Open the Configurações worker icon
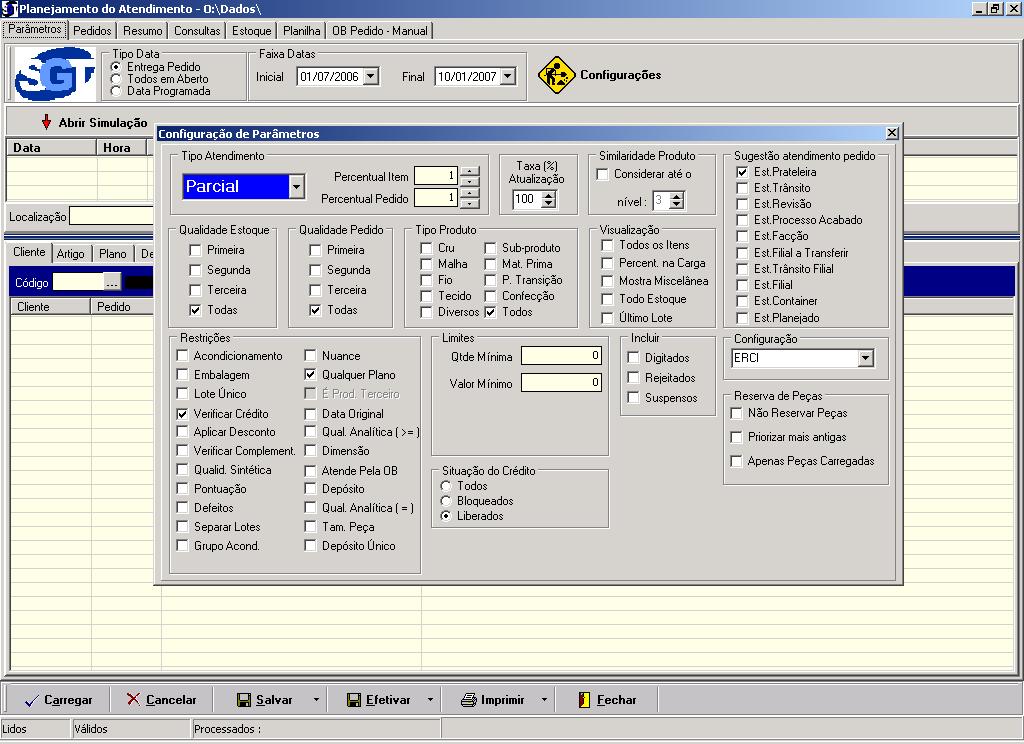The image size is (1024, 744). click(557, 75)
